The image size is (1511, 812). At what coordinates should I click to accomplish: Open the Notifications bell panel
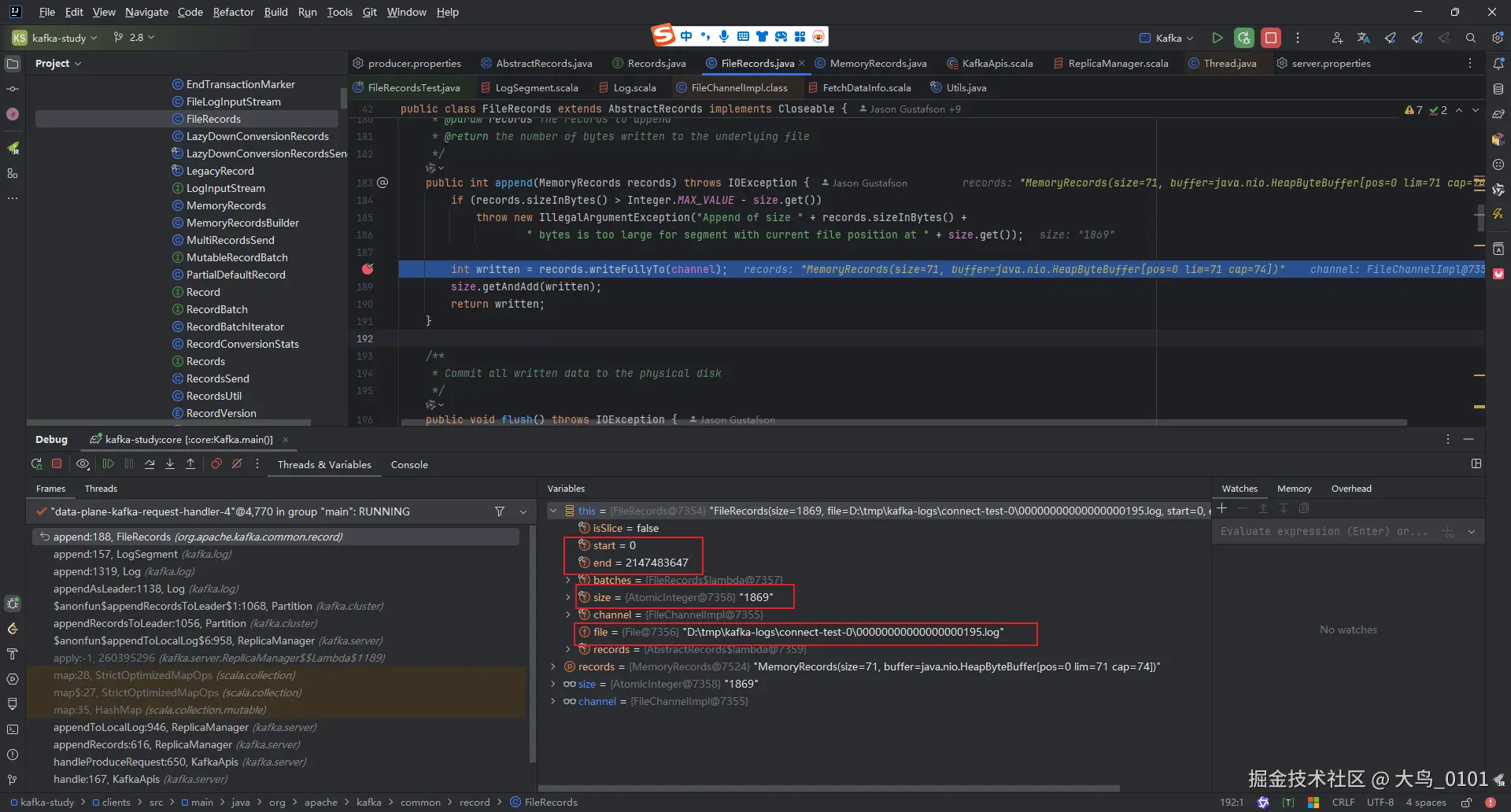point(1498,64)
